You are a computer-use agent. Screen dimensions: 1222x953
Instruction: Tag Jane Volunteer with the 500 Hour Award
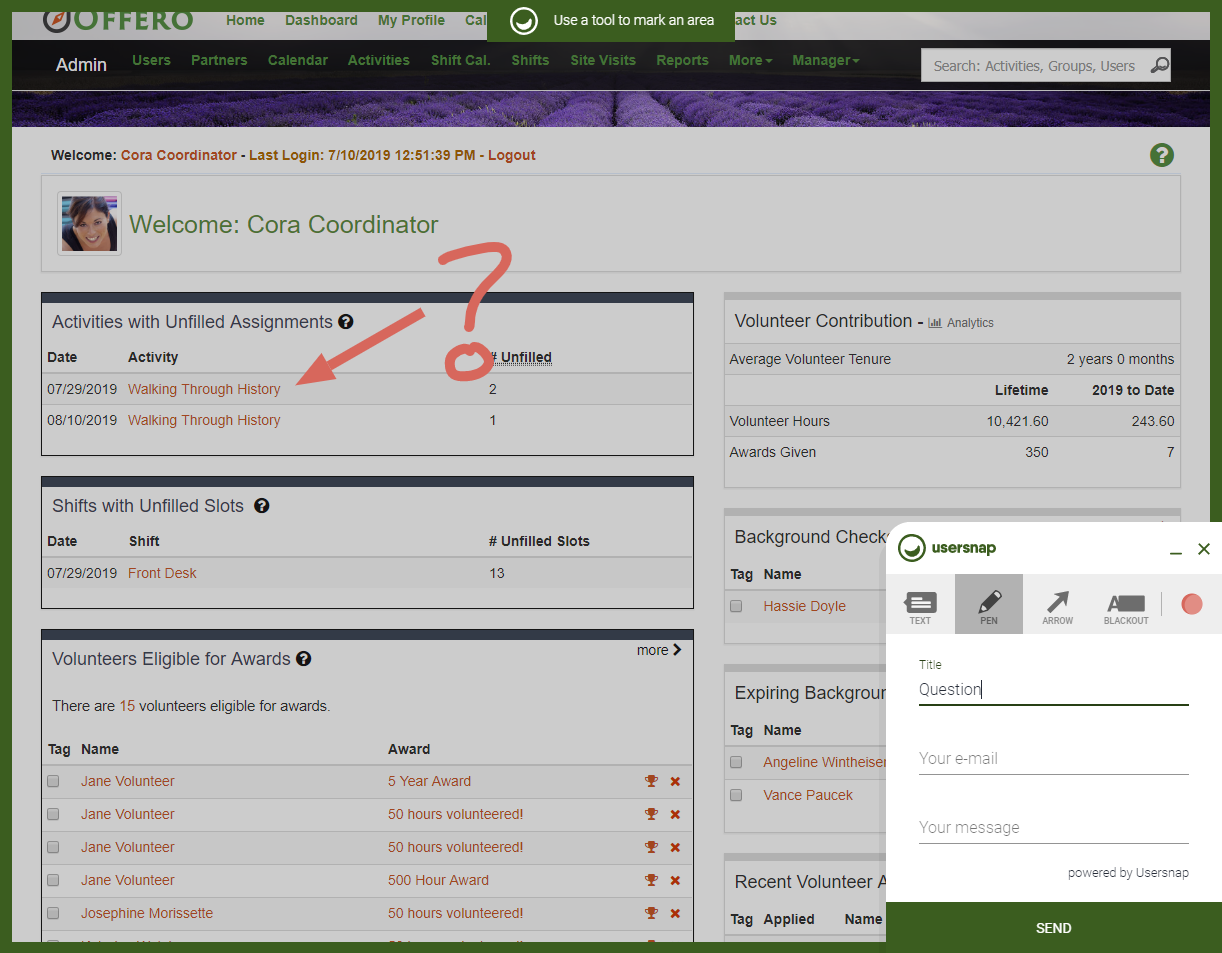(651, 880)
